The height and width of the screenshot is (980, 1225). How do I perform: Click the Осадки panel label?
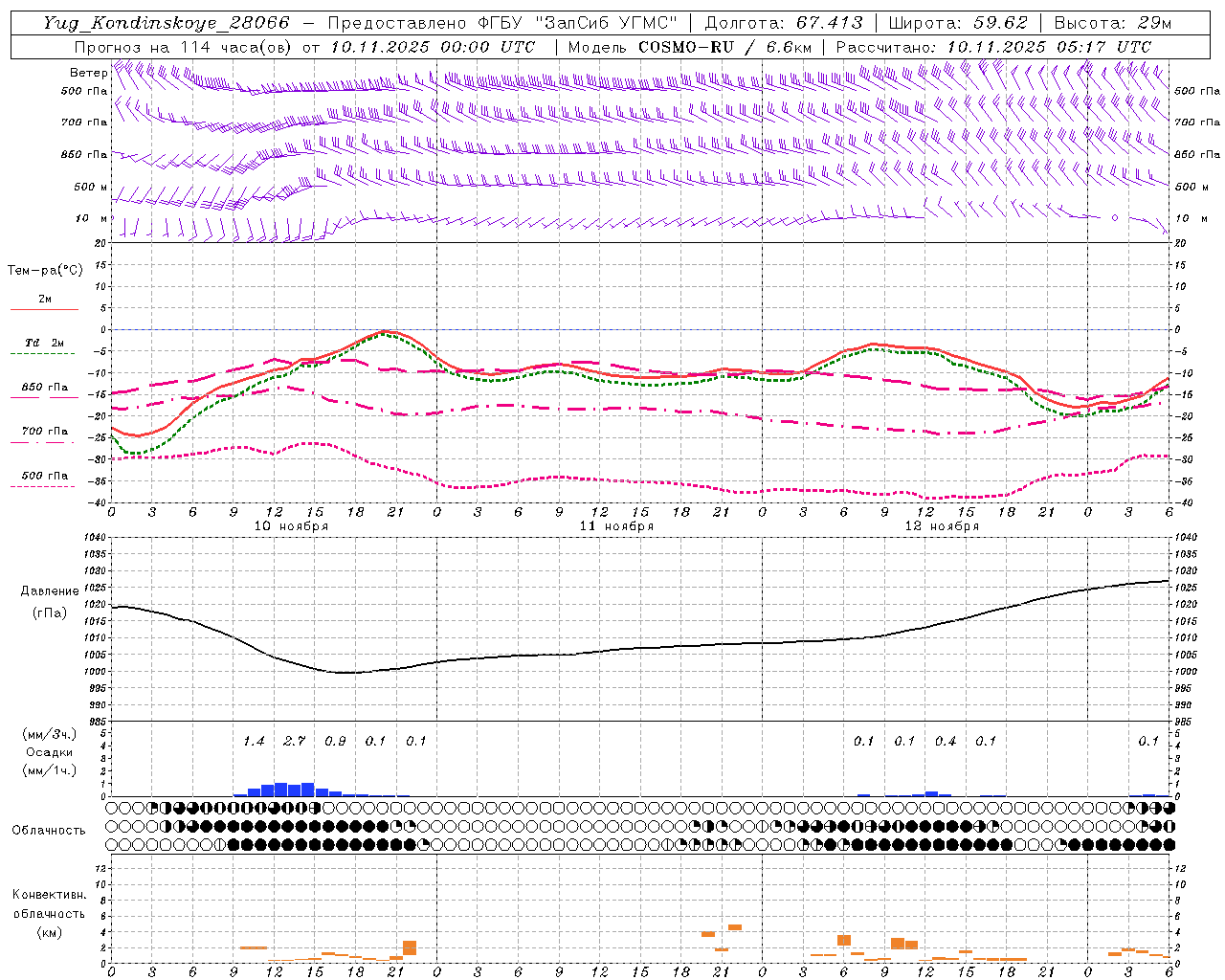[x=49, y=752]
